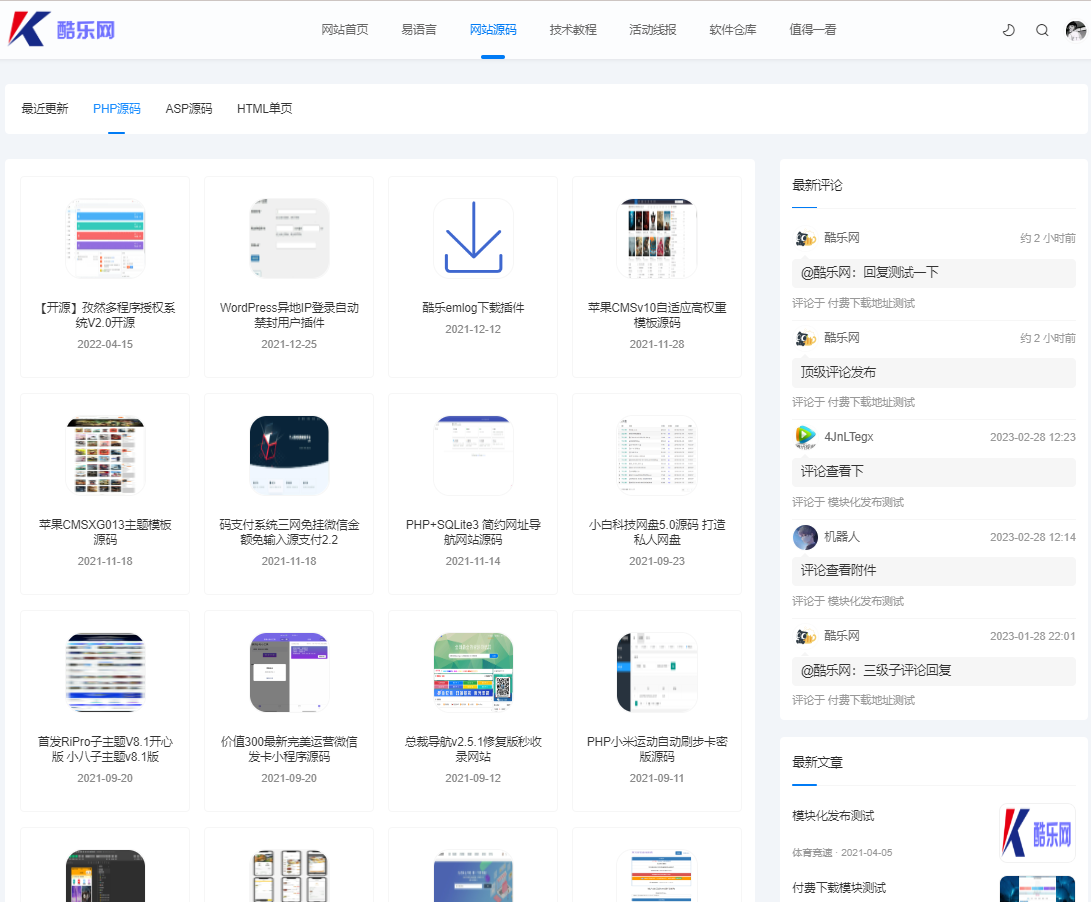
Task: Click 酷乐网 avatar on 顶级评论发布 comment
Action: [x=805, y=338]
